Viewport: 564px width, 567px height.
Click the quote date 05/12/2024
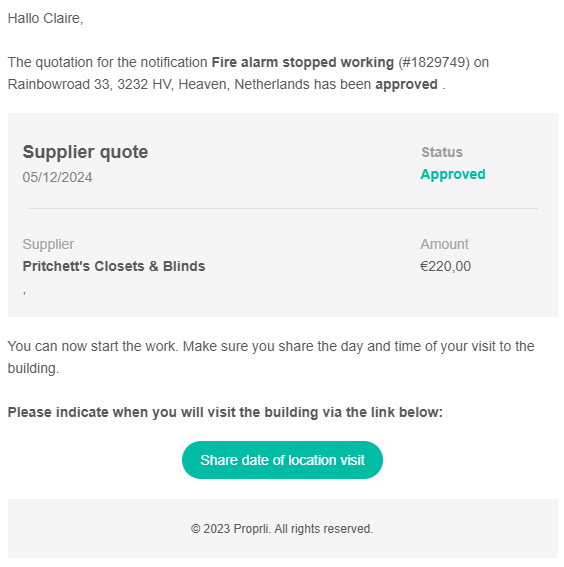(57, 177)
